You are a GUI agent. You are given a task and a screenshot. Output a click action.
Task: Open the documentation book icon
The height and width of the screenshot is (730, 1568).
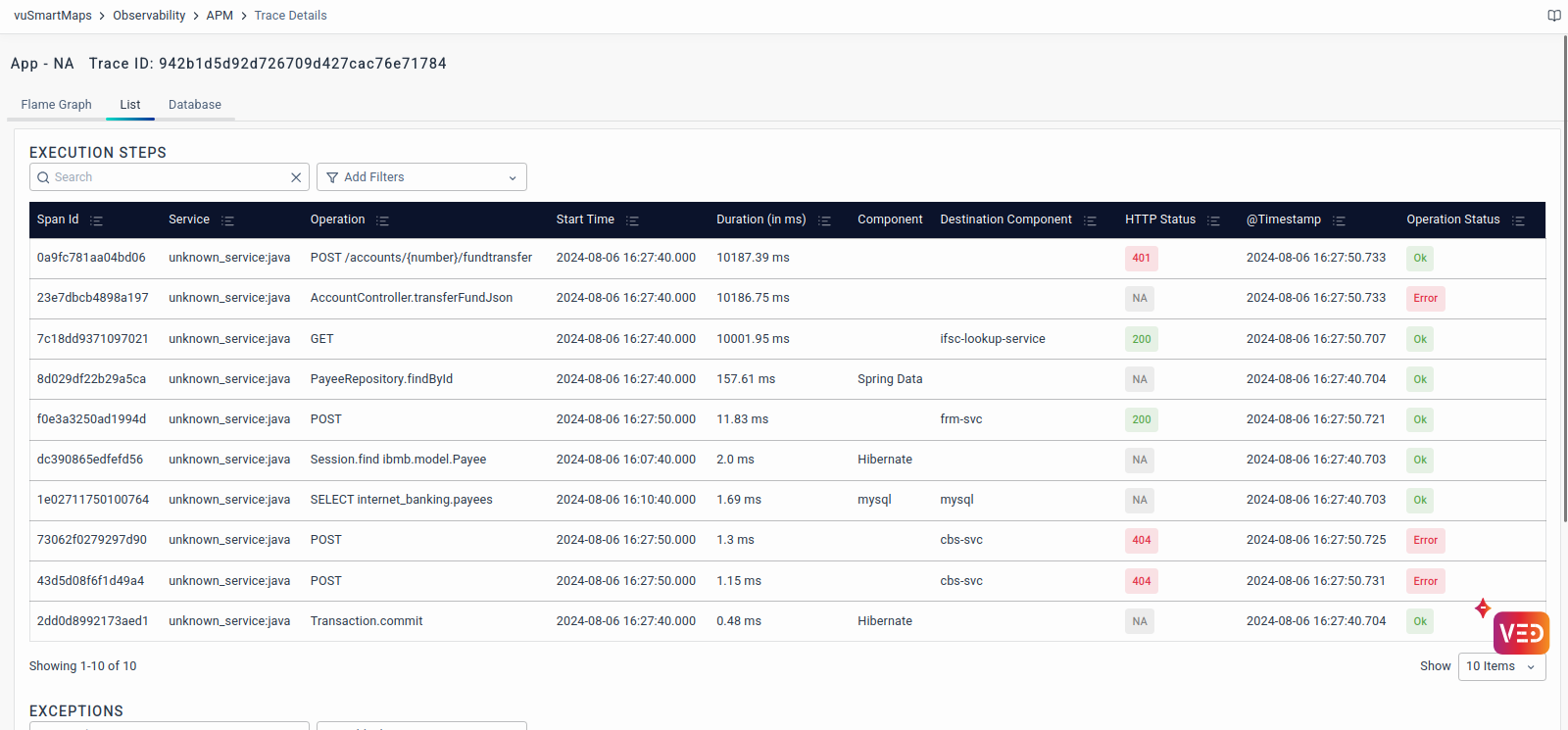coord(1553,16)
